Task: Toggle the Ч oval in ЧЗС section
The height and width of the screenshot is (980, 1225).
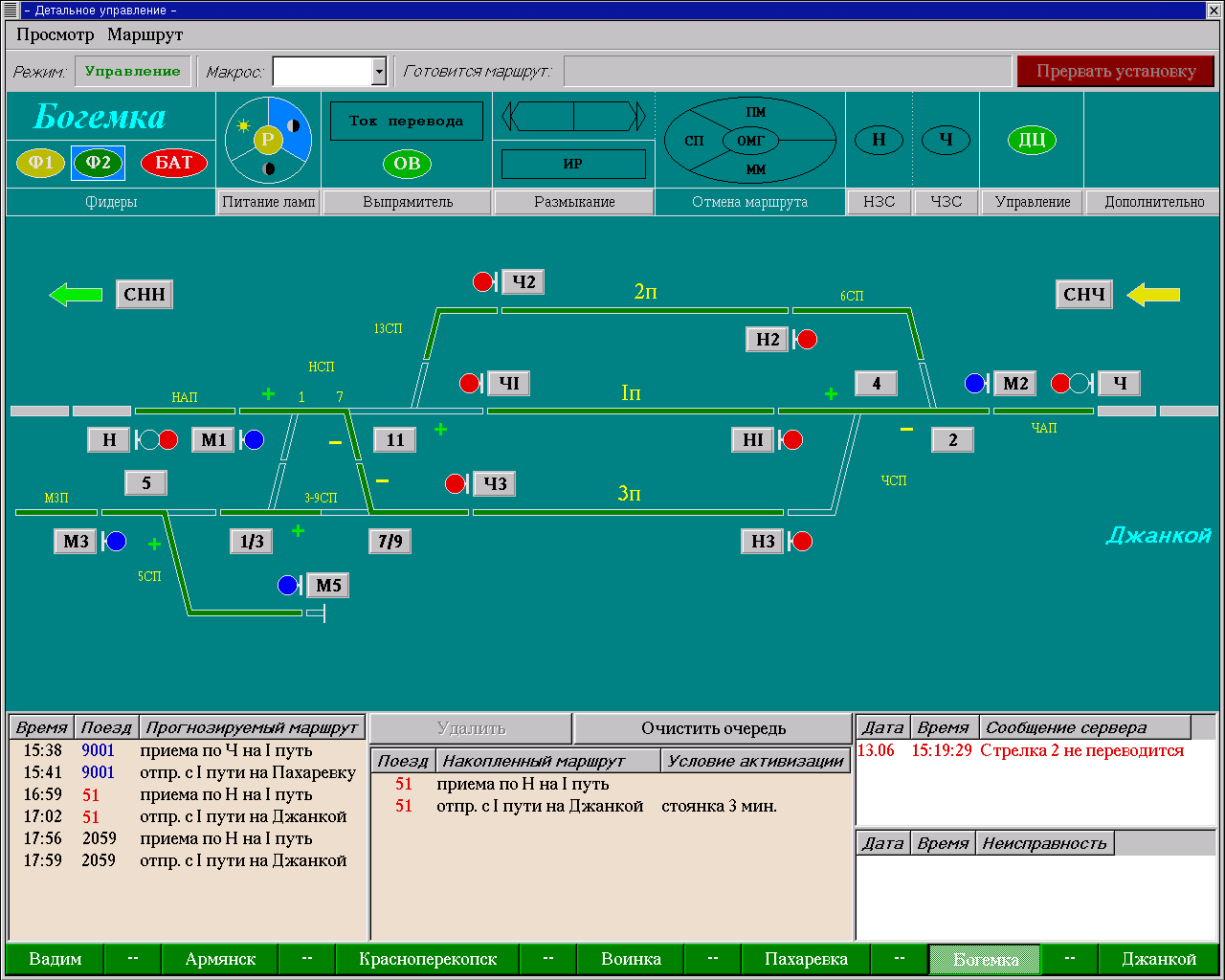Action: 946,141
